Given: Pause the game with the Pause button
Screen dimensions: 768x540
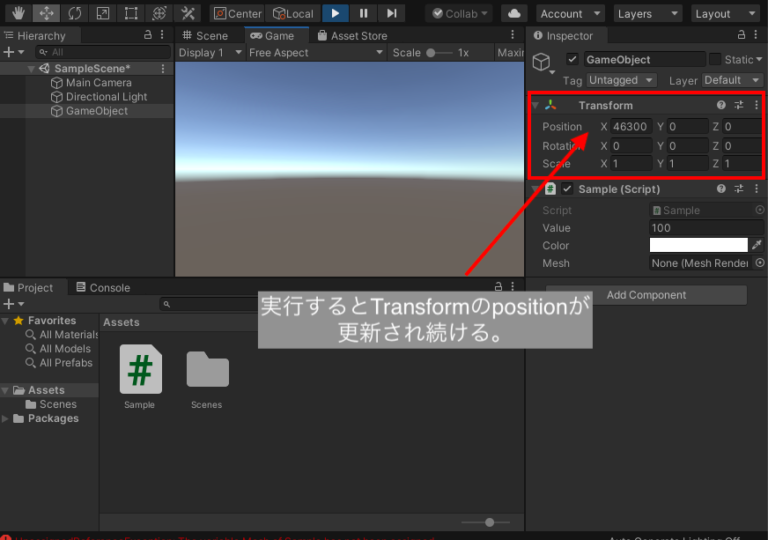Looking at the screenshot, I should 363,13.
